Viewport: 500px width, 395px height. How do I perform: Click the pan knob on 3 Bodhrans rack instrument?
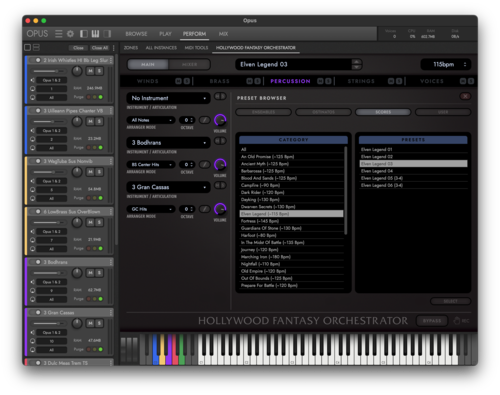77,273
